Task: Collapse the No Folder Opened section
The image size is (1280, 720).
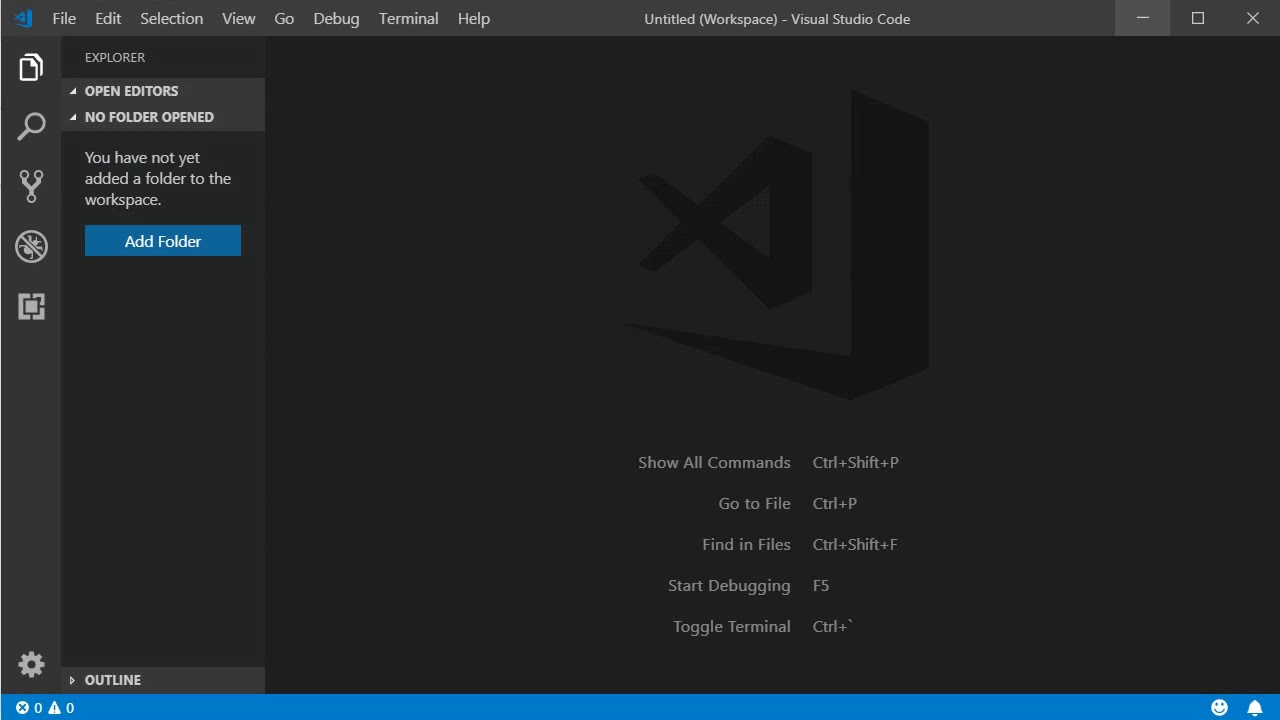Action: pyautogui.click(x=163, y=117)
